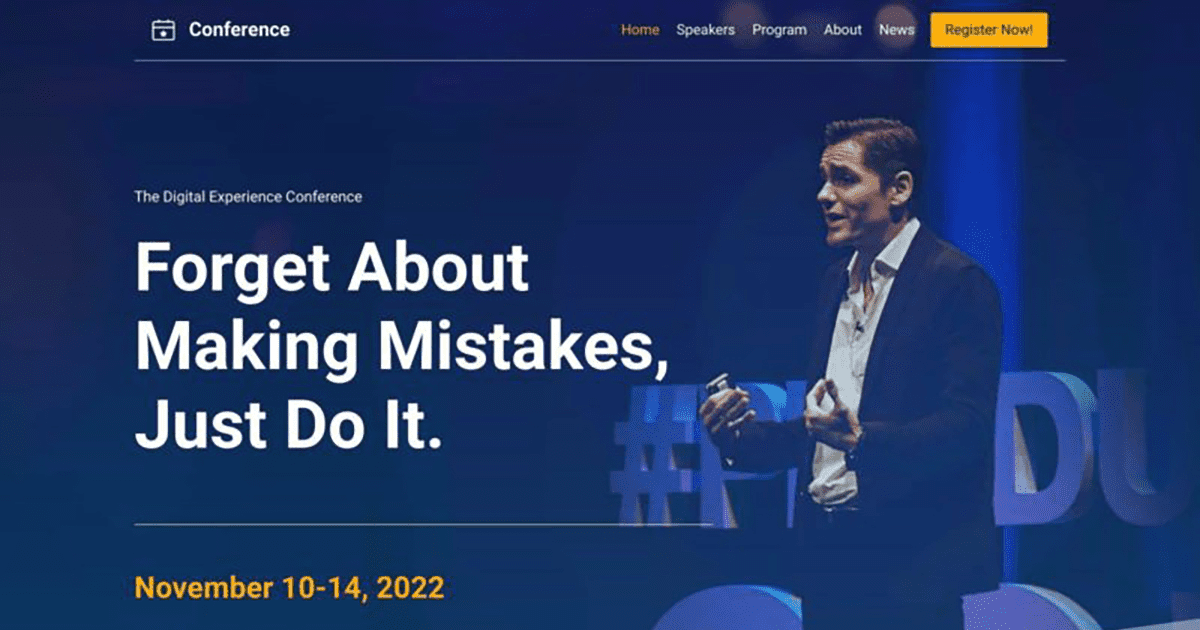1200x630 pixels.
Task: Open the Speakers page
Action: (x=705, y=30)
